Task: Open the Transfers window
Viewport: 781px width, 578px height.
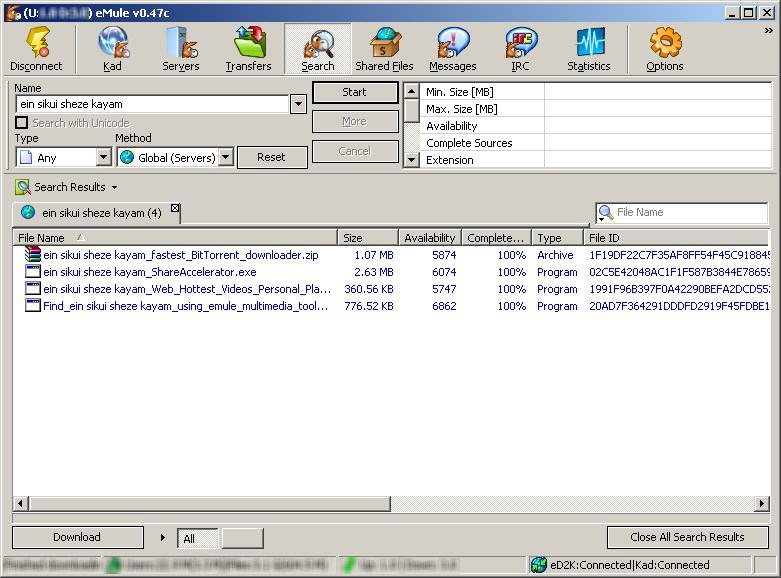Action: (249, 49)
